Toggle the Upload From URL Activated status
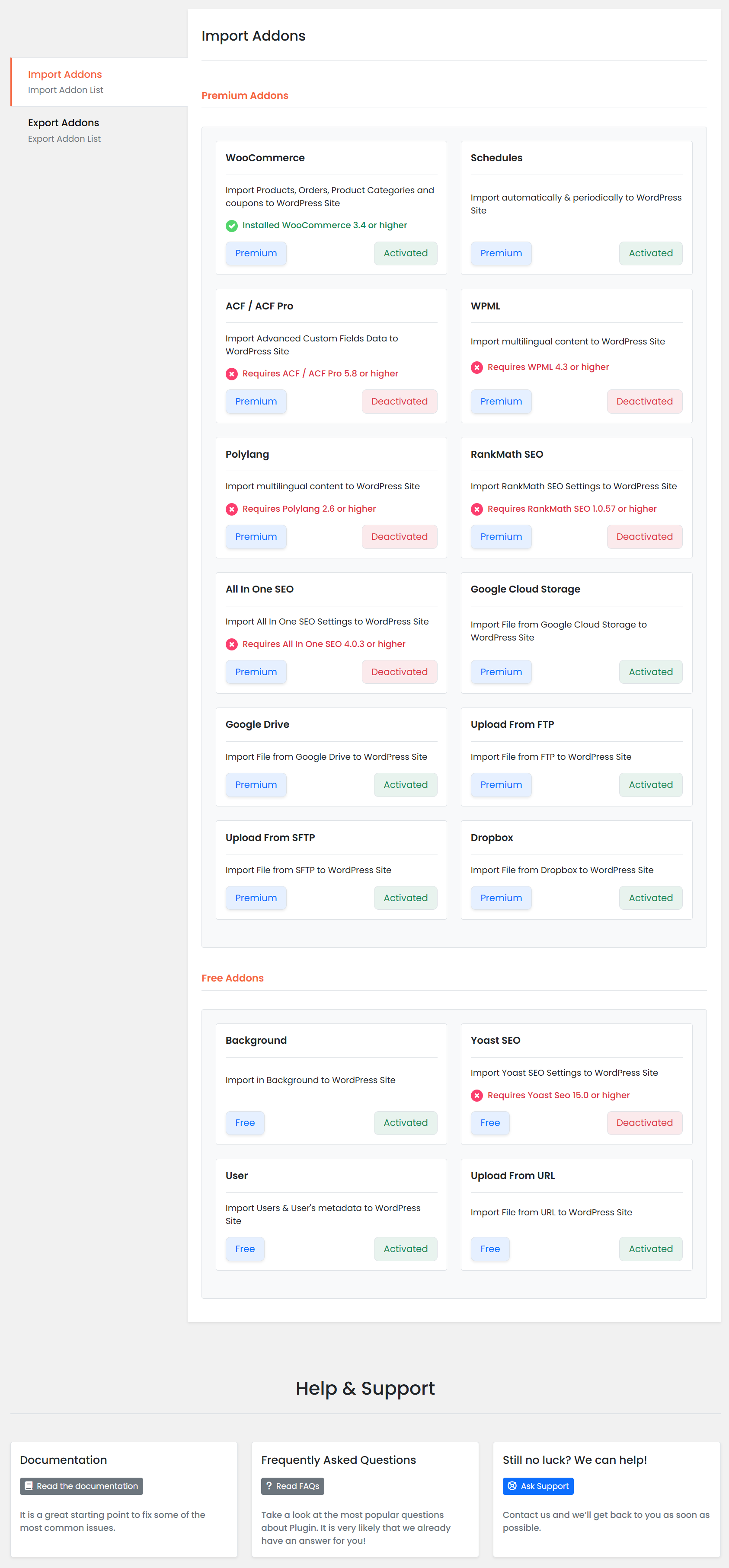This screenshot has height=1568, width=729. 650,1249
